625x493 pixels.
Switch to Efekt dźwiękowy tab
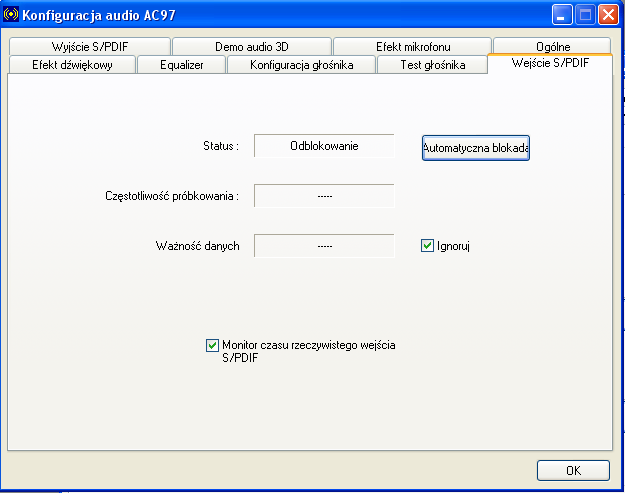[72, 65]
